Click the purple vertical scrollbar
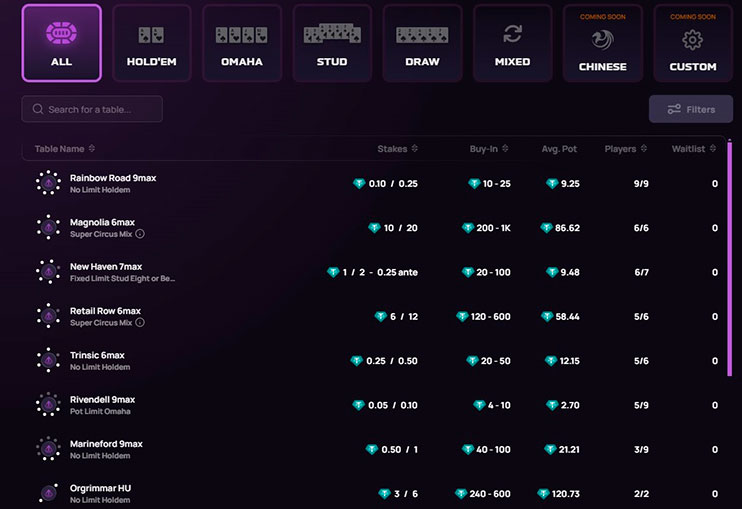Viewport: 742px width, 509px height. (729, 260)
